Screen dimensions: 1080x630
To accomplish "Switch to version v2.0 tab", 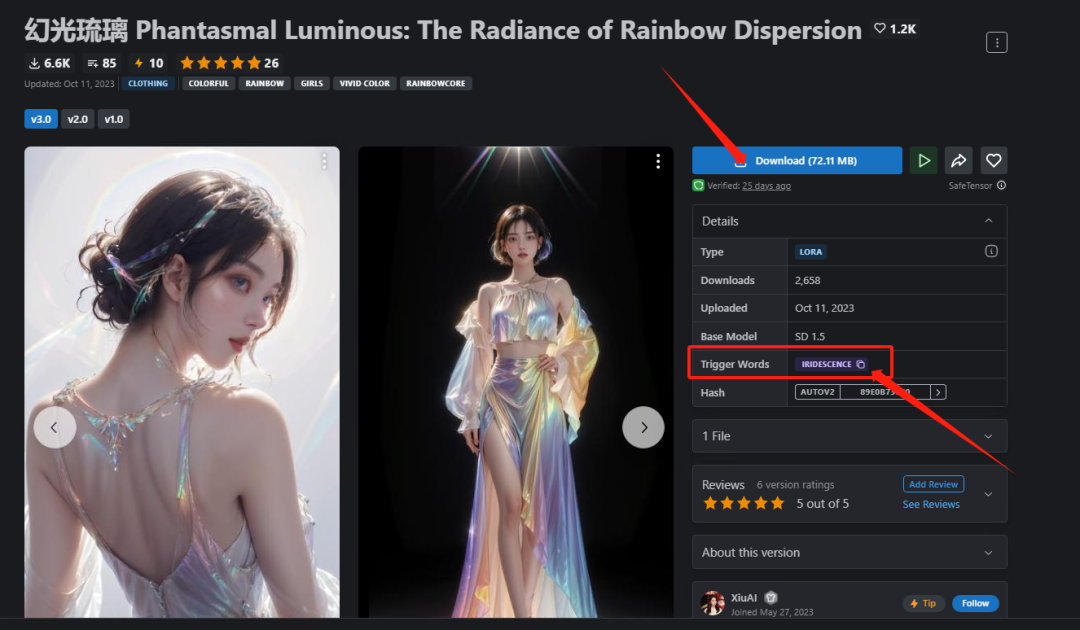I will pos(77,119).
